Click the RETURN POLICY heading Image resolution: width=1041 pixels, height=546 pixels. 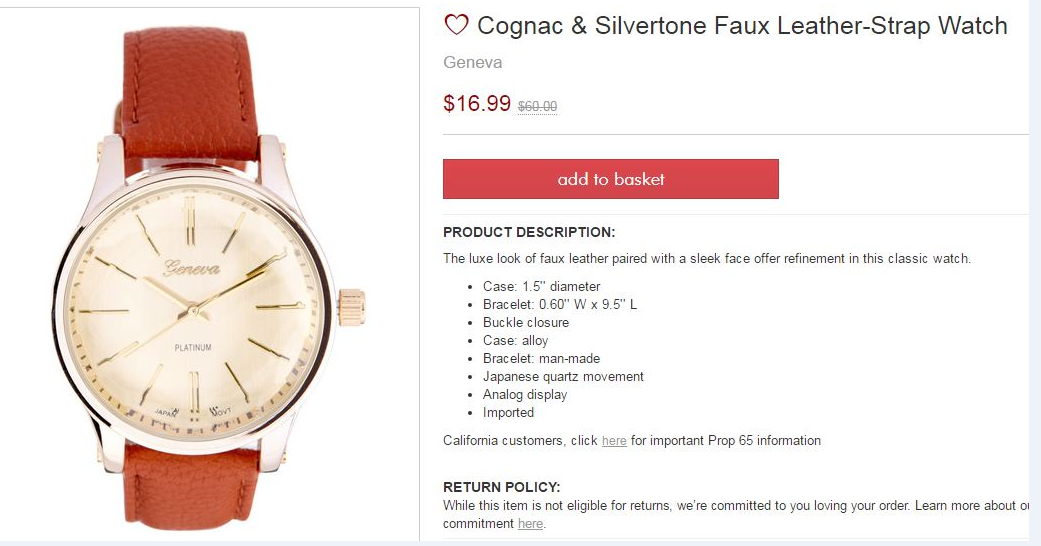501,487
